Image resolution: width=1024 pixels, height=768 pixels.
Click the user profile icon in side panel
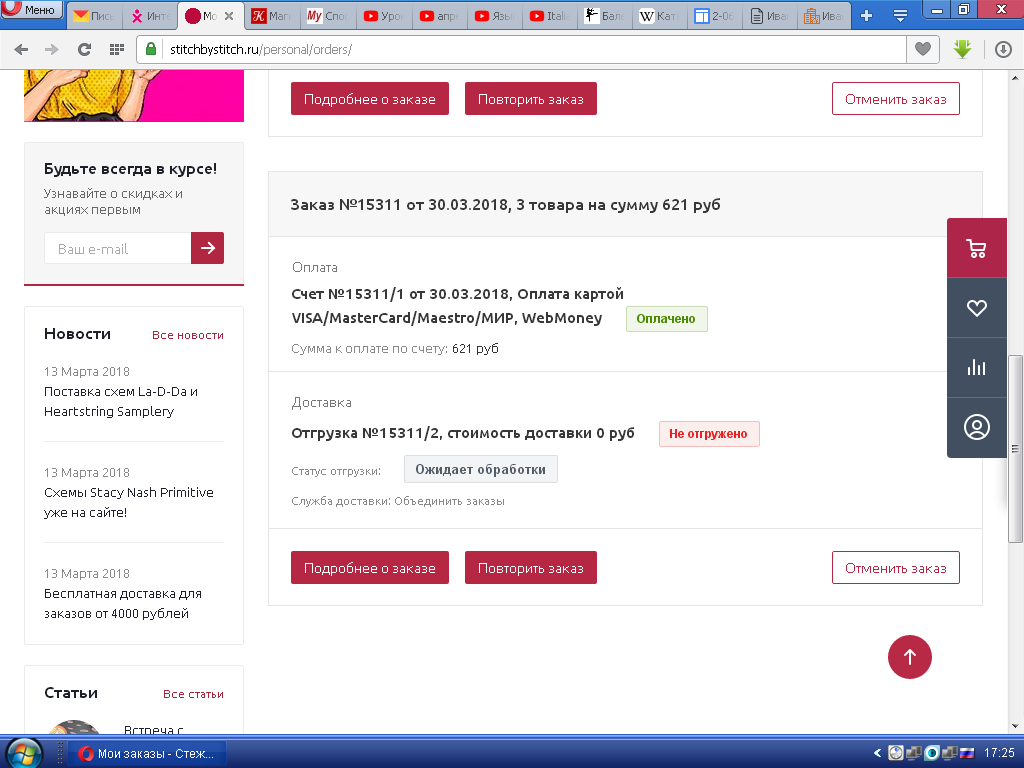[976, 427]
